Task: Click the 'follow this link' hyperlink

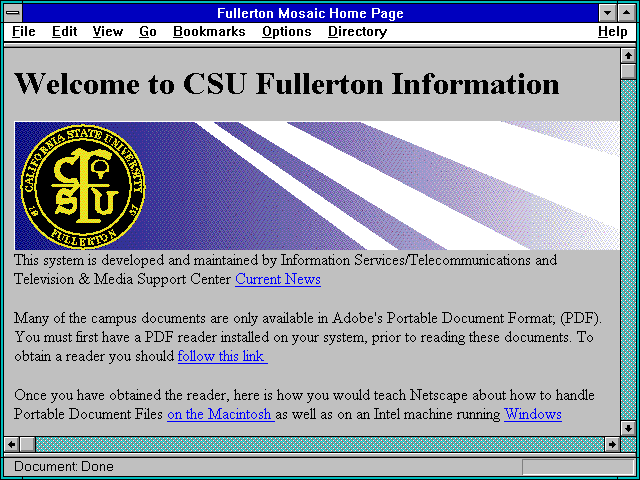Action: tap(222, 356)
